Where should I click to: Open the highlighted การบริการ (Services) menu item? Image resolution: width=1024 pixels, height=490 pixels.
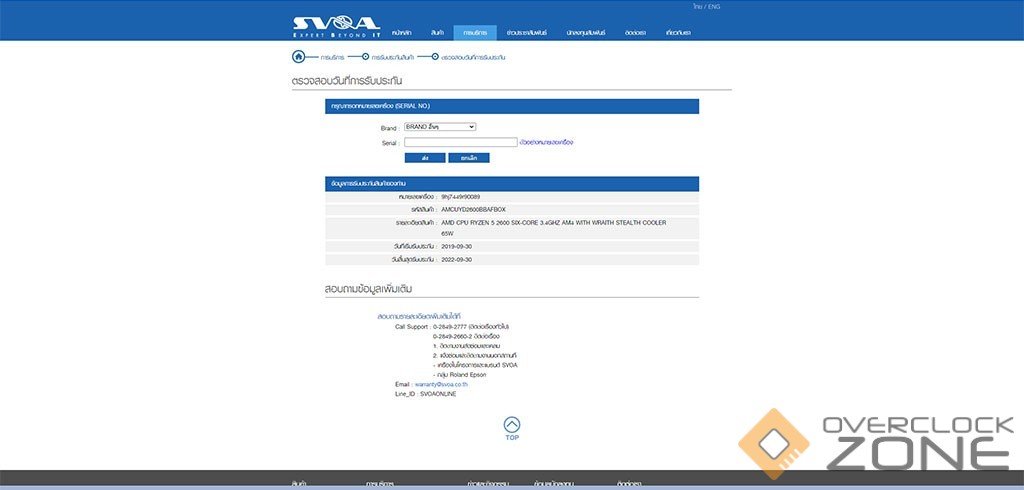[475, 33]
